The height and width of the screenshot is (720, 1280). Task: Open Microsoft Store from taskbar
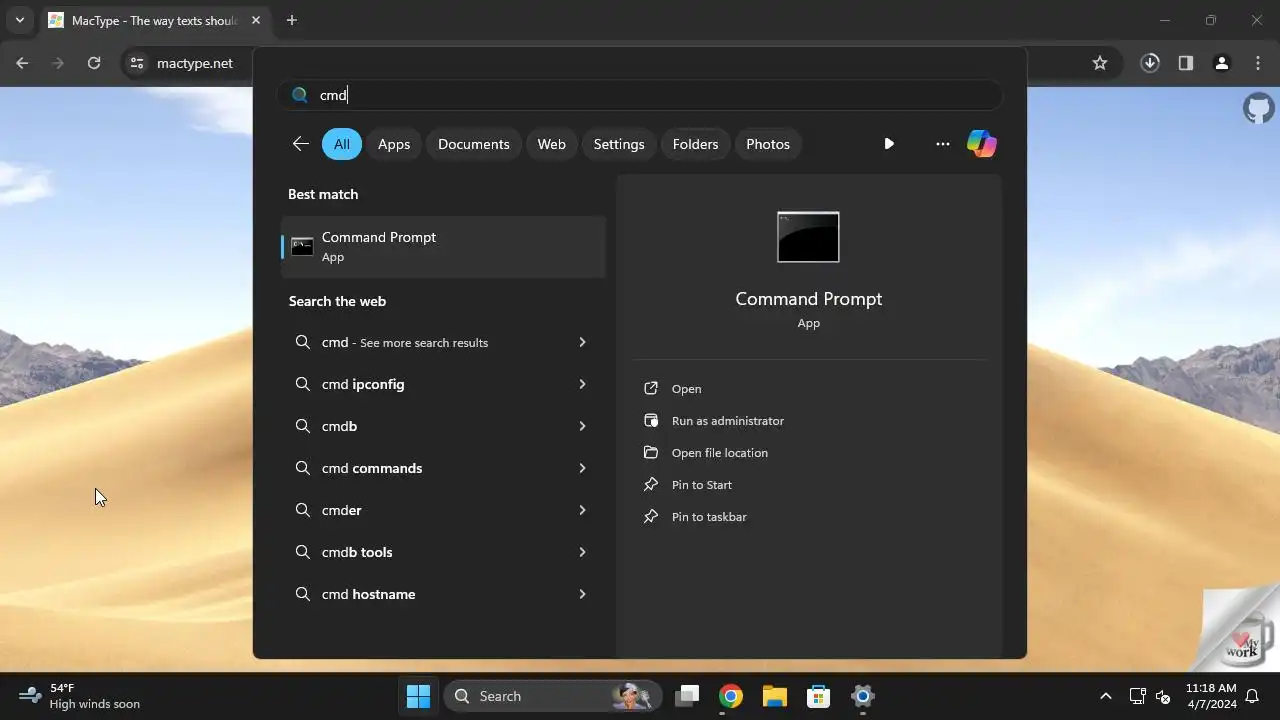(x=819, y=696)
